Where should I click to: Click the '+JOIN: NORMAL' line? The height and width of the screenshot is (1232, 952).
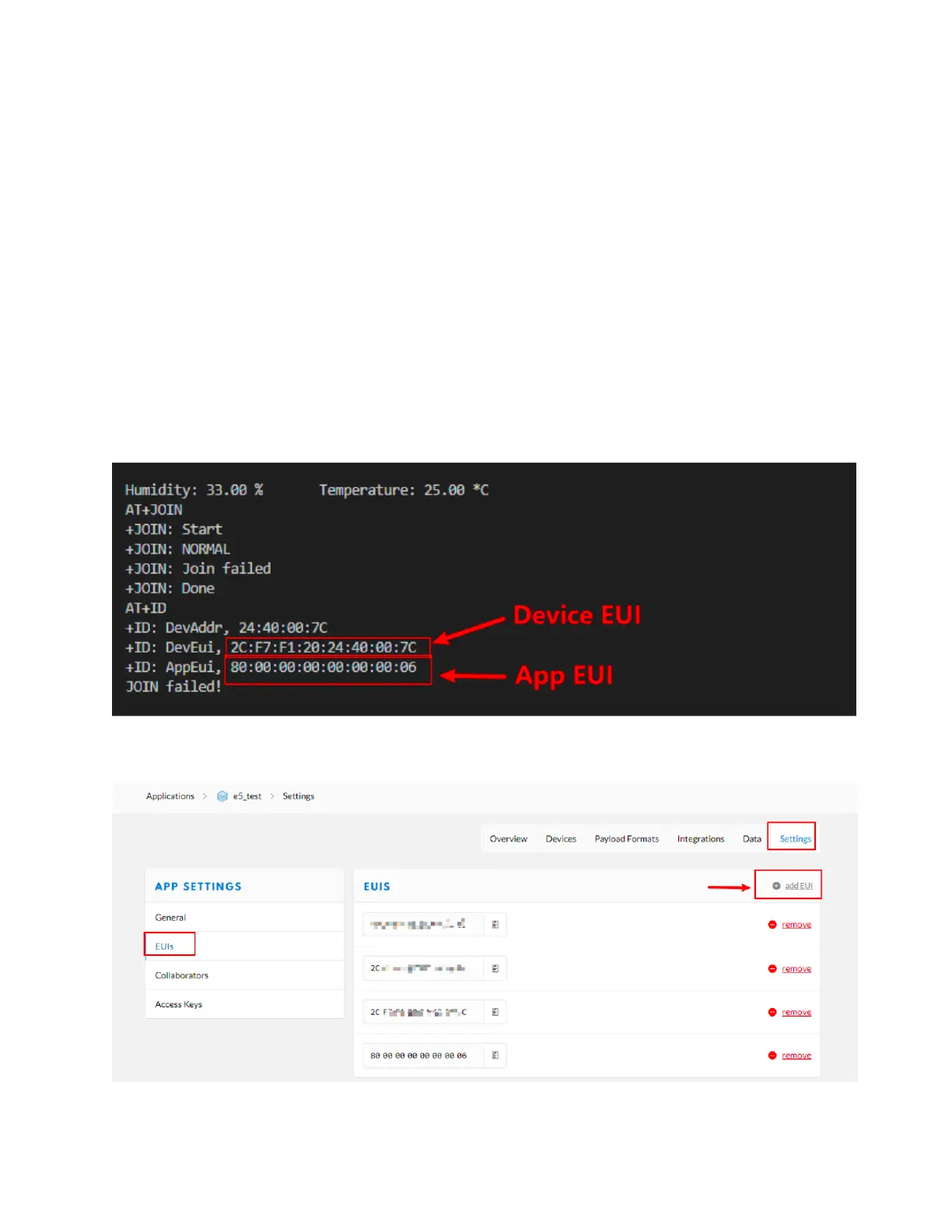click(x=178, y=549)
